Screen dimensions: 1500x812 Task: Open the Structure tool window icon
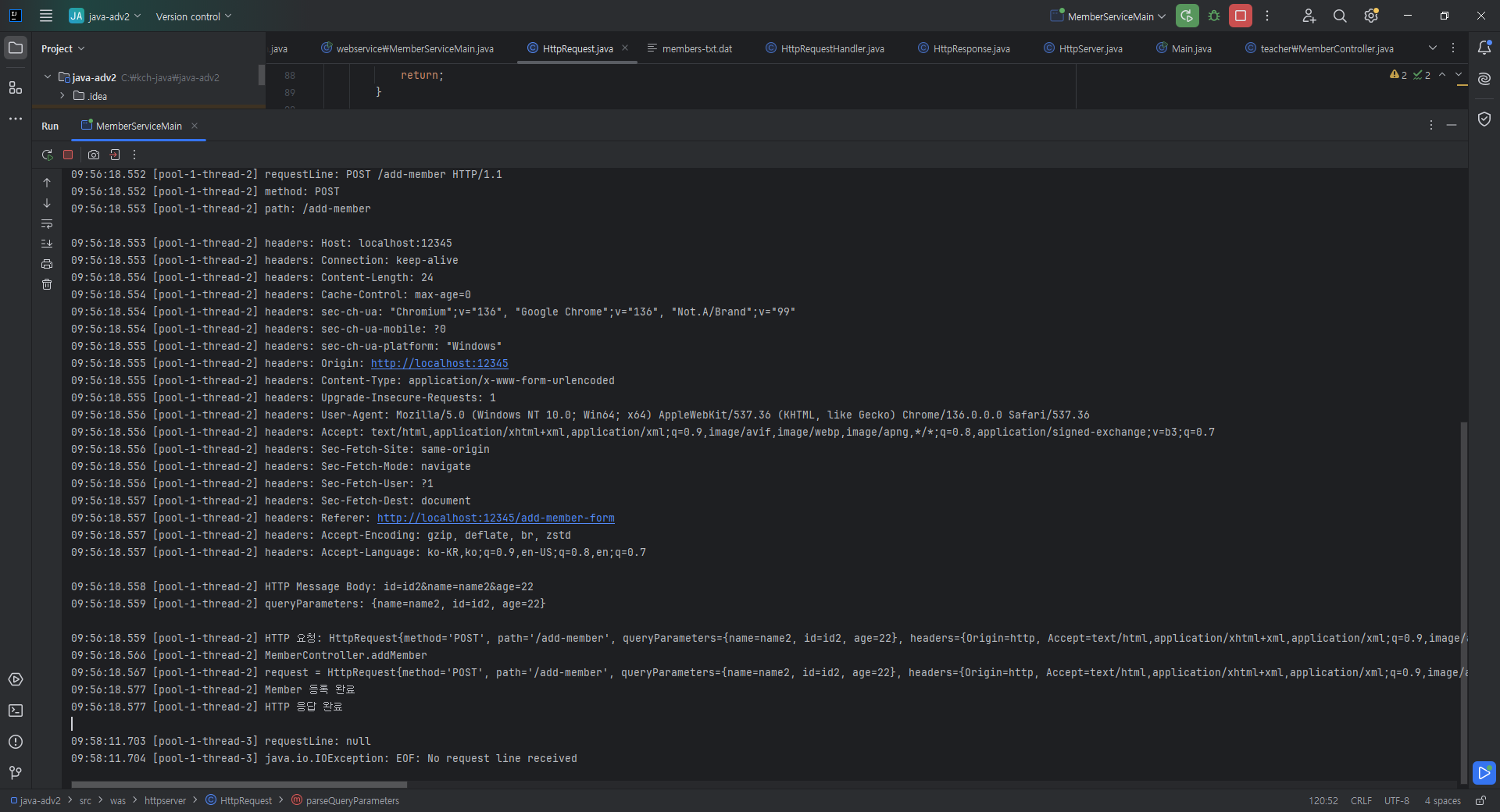tap(16, 87)
